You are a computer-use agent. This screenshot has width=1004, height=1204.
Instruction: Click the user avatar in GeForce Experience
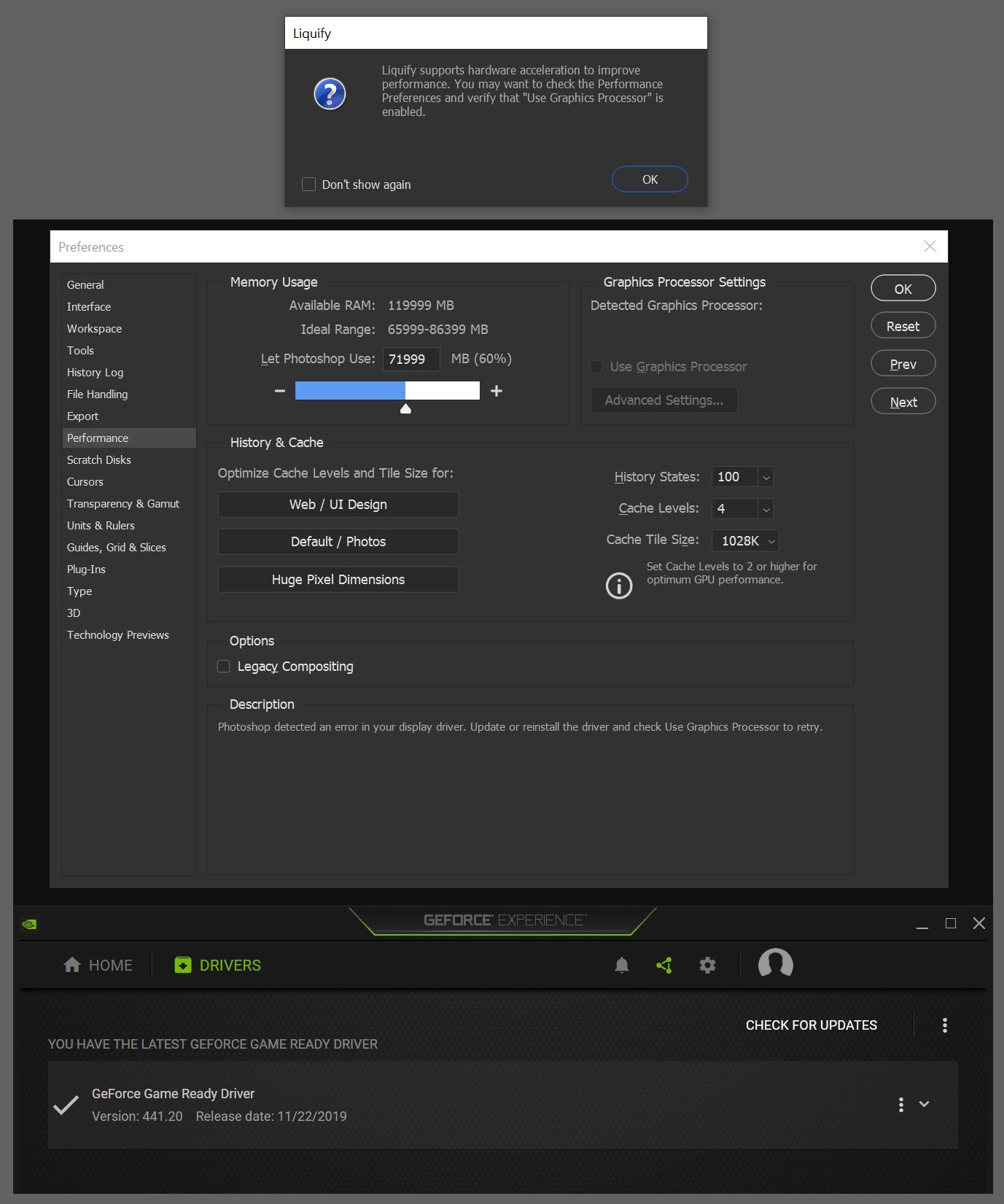point(776,964)
